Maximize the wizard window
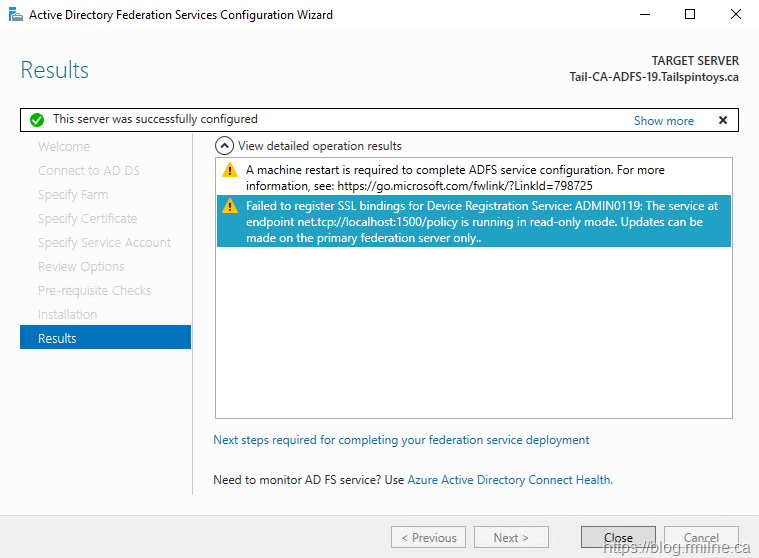This screenshot has width=759, height=558. click(x=690, y=15)
